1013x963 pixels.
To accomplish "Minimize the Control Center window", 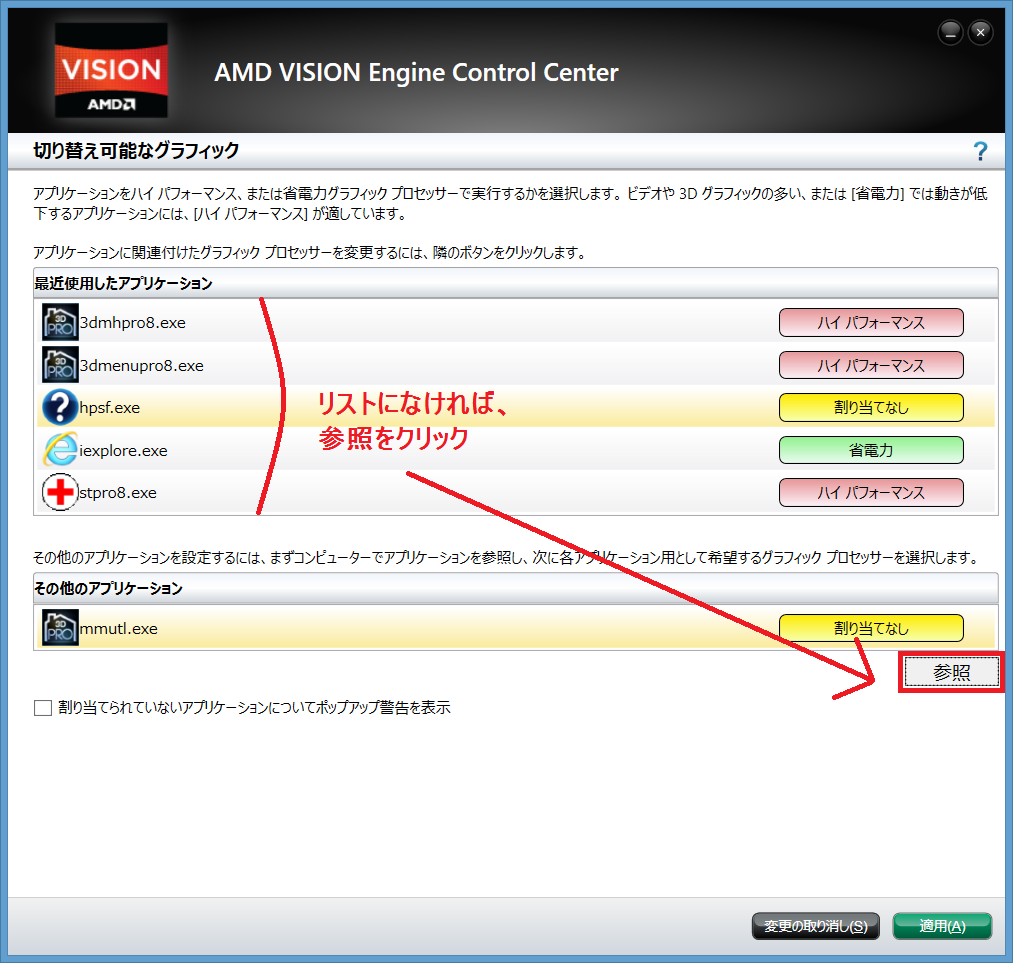I will tap(950, 33).
